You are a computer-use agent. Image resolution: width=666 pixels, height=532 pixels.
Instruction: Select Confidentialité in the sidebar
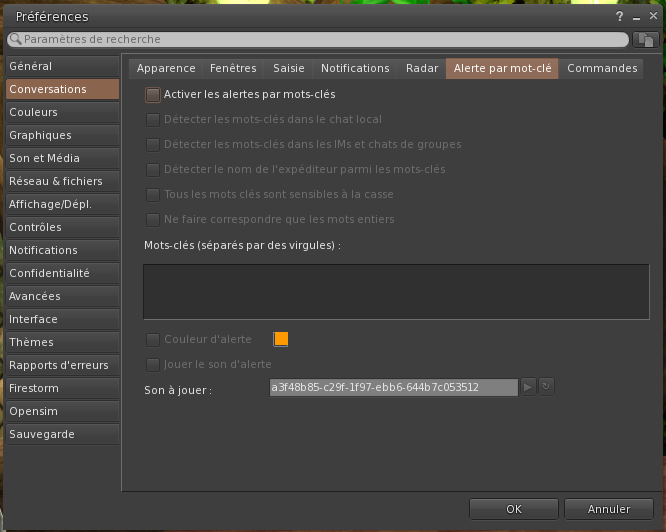(x=49, y=273)
